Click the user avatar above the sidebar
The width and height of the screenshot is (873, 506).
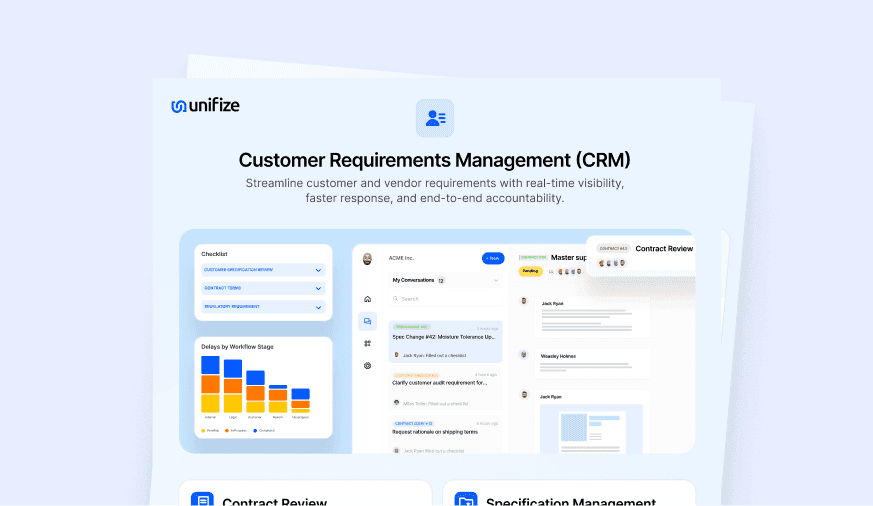(x=367, y=259)
